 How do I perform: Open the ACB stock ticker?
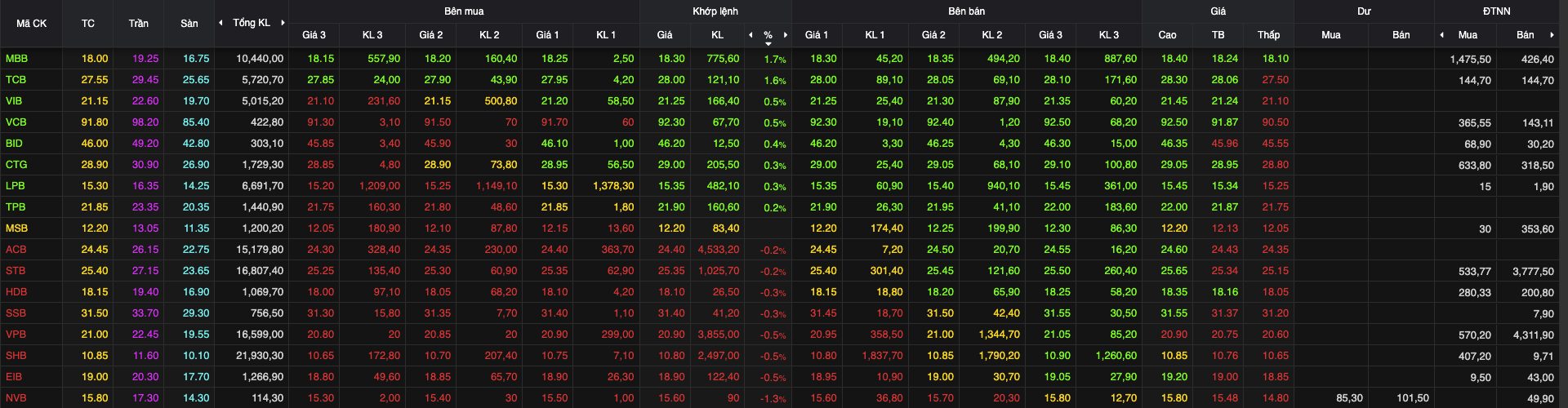coord(16,250)
